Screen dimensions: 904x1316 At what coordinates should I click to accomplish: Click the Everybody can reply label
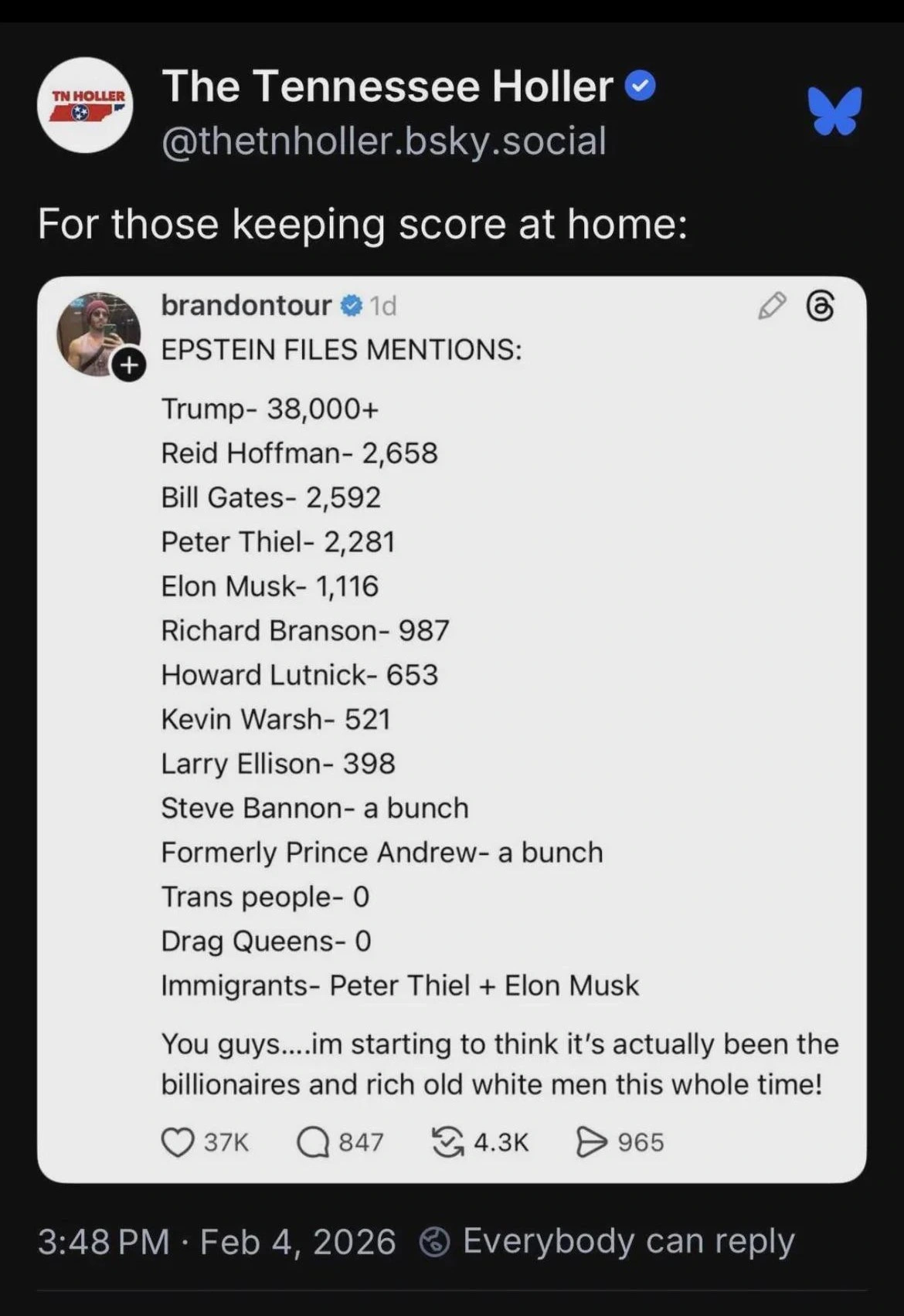pyautogui.click(x=628, y=1242)
